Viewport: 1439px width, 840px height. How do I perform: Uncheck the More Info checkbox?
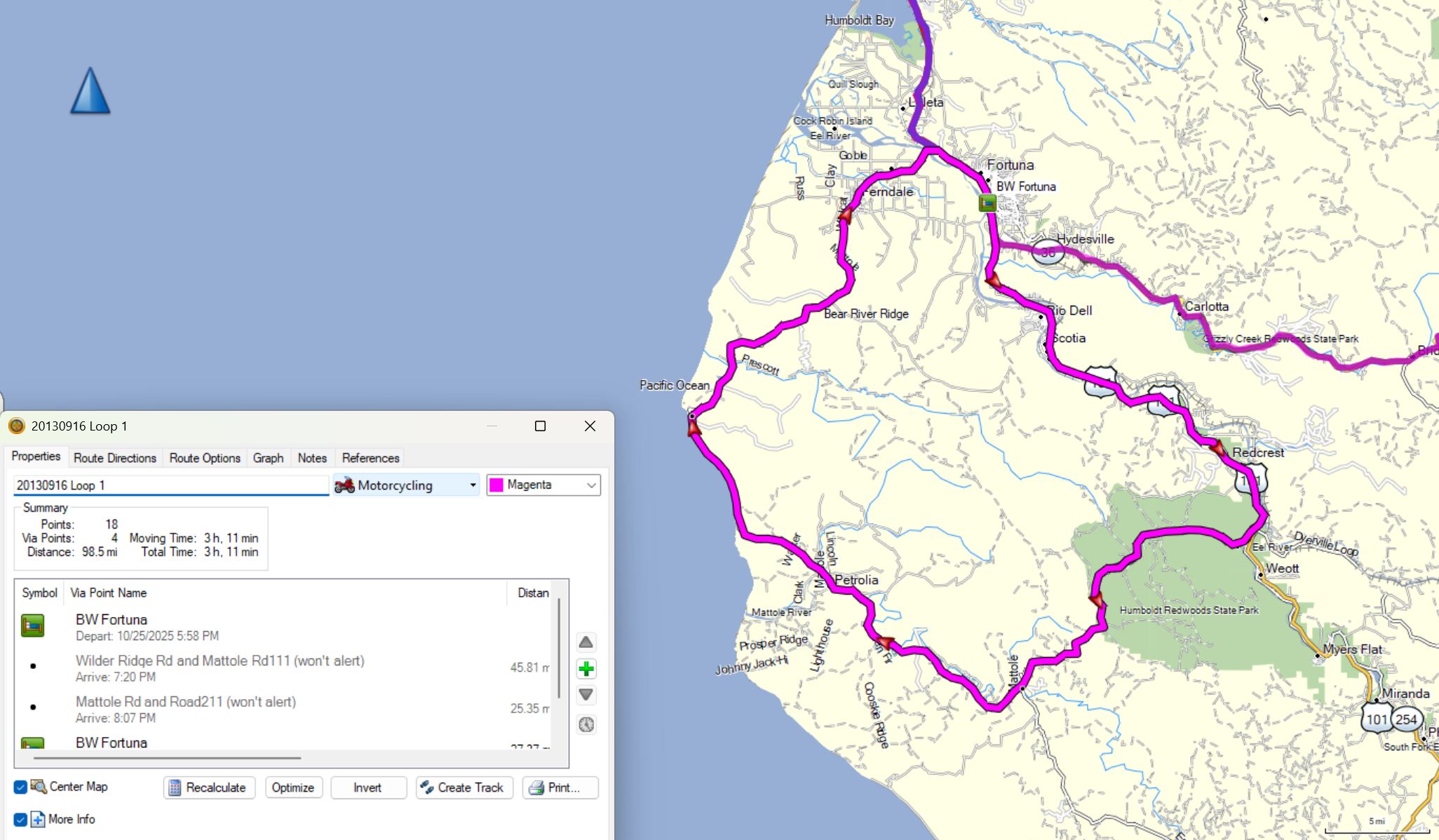coord(20,819)
